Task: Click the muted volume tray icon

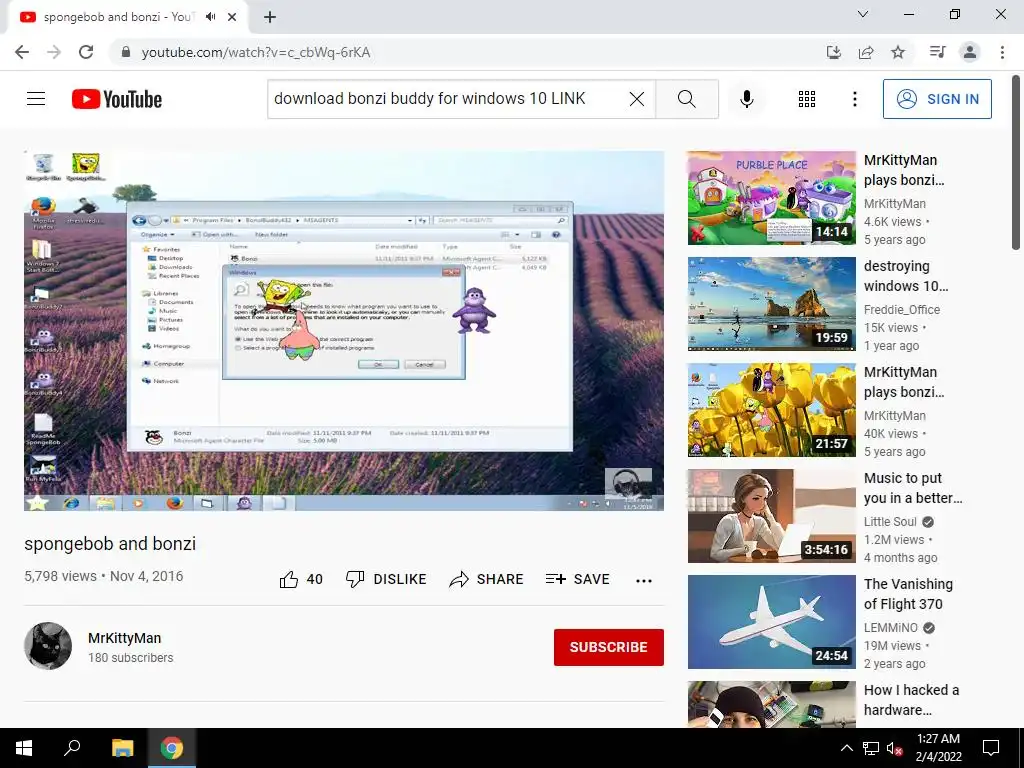Action: click(893, 748)
